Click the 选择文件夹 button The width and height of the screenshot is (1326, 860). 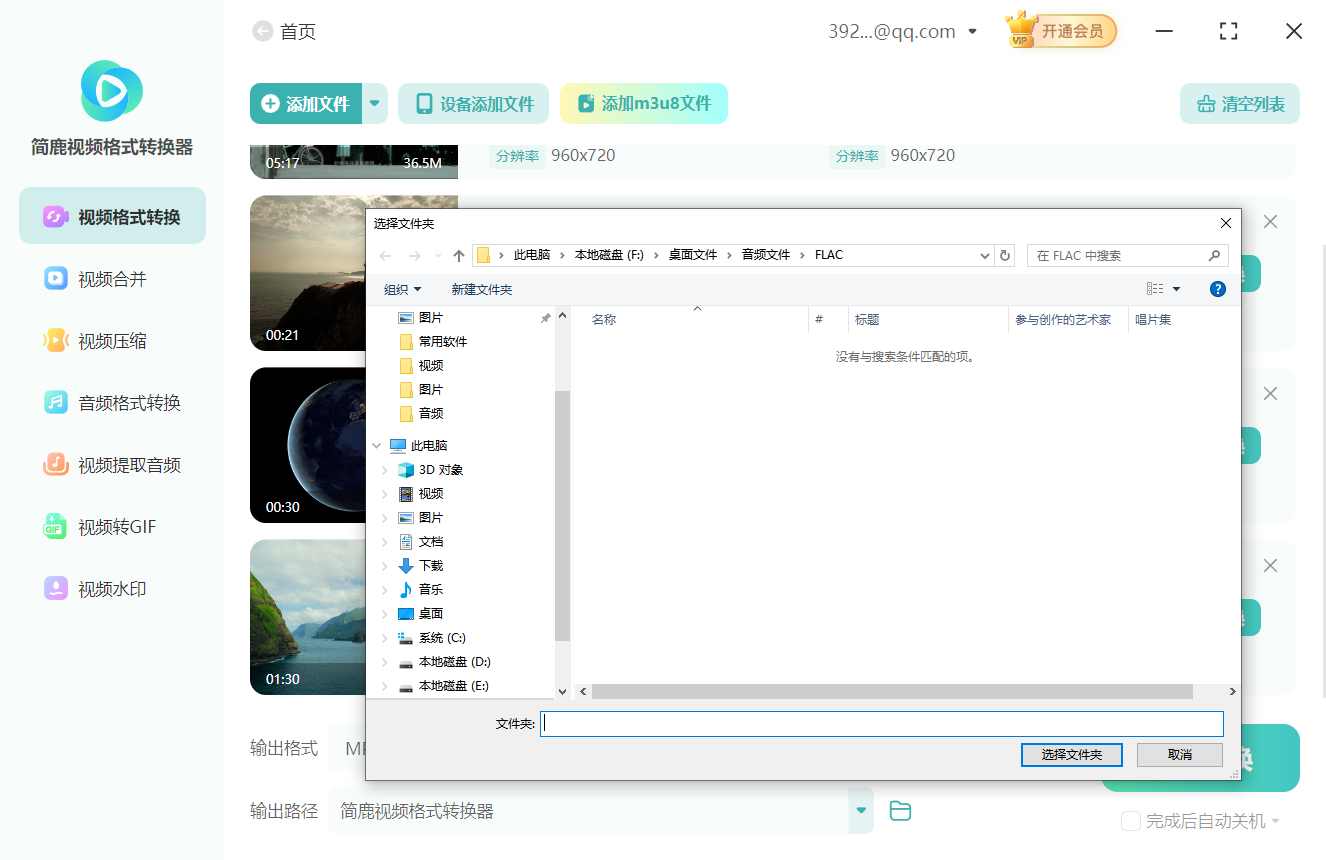1071,755
